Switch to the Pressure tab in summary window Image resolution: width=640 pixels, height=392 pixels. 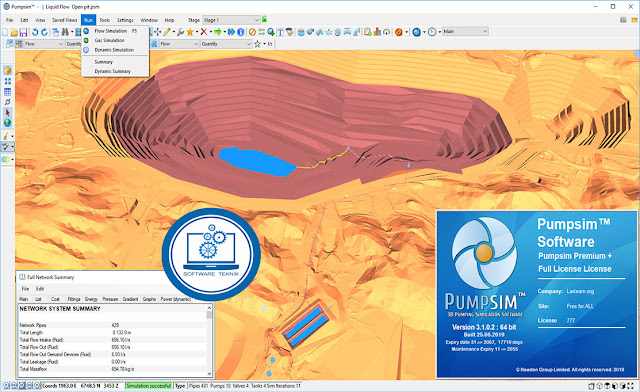click(x=110, y=299)
